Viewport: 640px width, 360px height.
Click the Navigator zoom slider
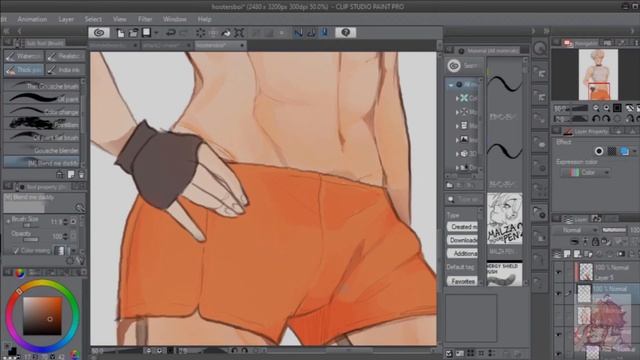coord(579,108)
